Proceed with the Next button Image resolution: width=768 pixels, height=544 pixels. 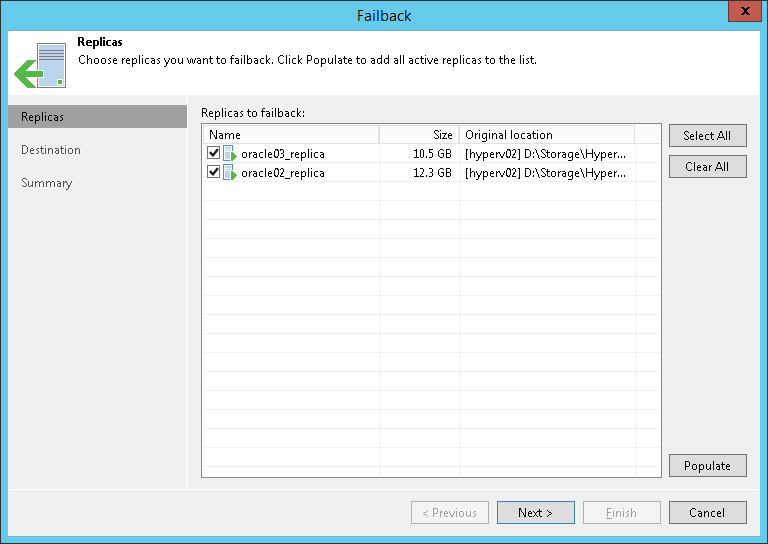click(535, 513)
